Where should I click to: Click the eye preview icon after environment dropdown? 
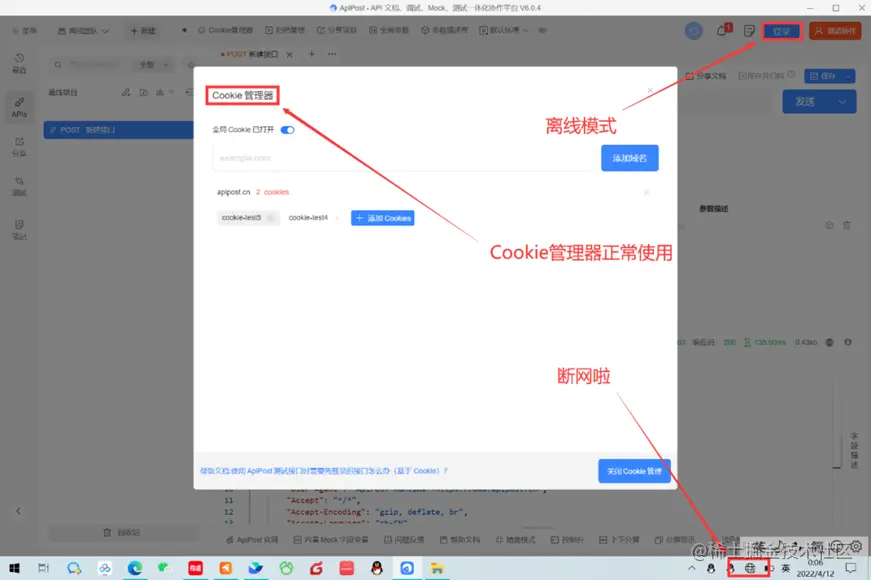pos(542,30)
